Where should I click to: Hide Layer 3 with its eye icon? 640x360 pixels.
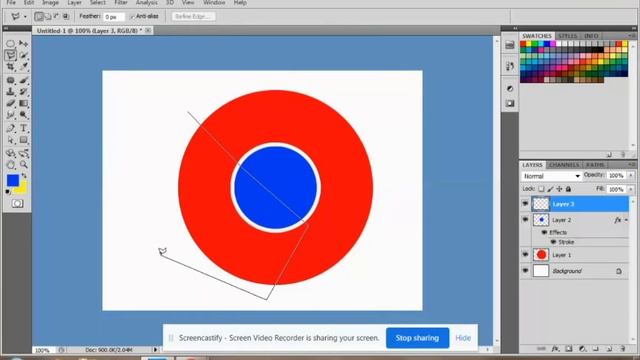pyautogui.click(x=525, y=203)
